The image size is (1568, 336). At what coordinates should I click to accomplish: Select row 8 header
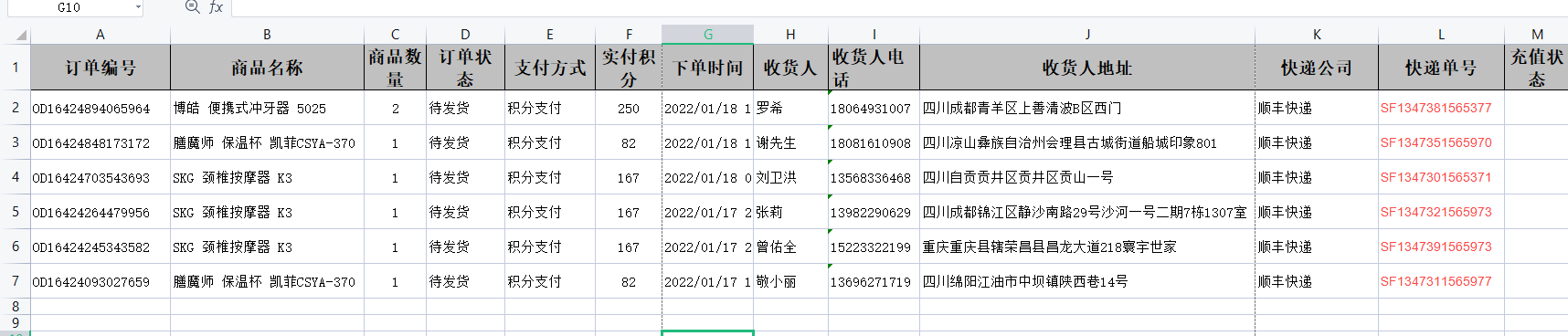[16, 307]
